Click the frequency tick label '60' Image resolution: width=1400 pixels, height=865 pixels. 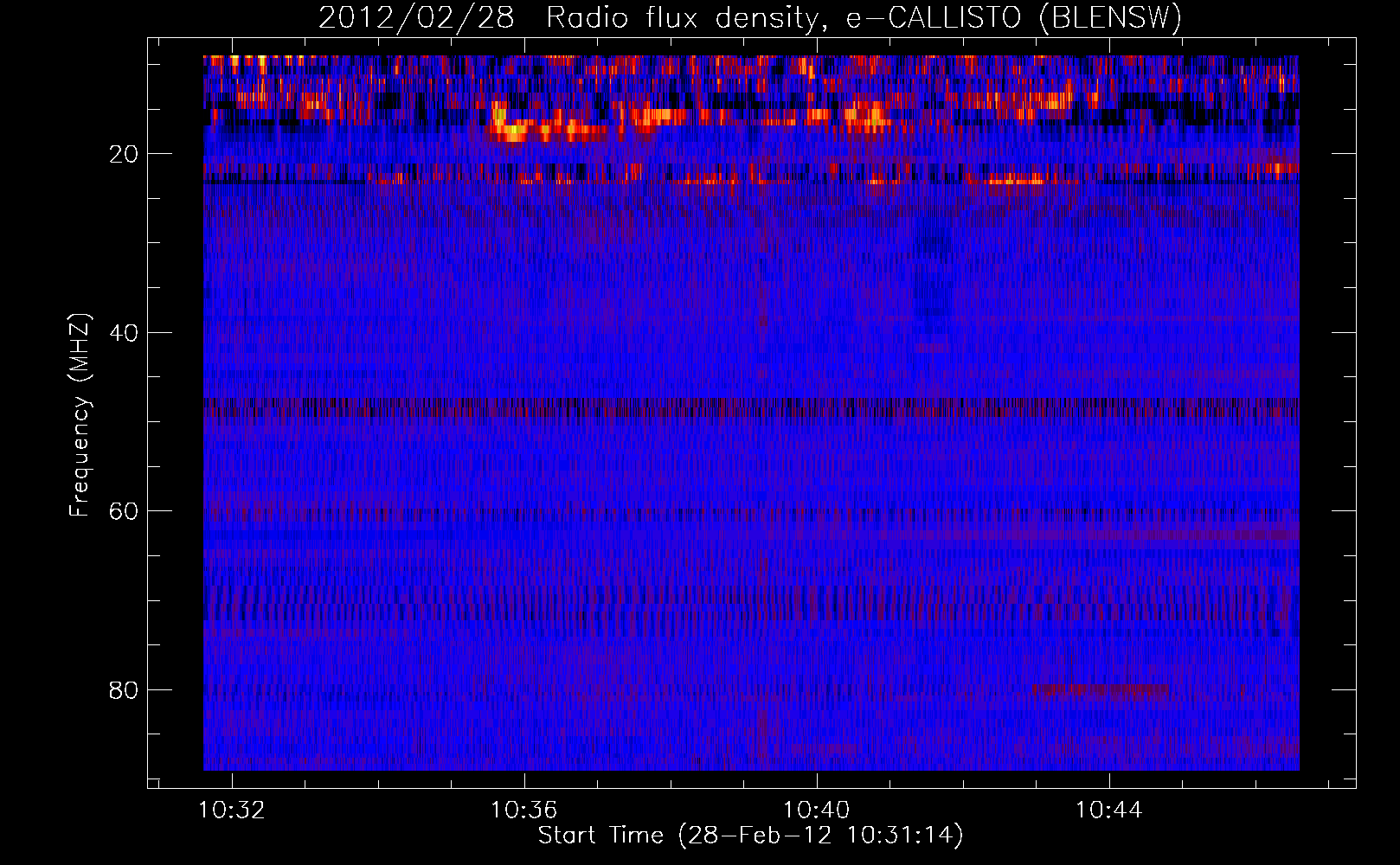[x=125, y=511]
